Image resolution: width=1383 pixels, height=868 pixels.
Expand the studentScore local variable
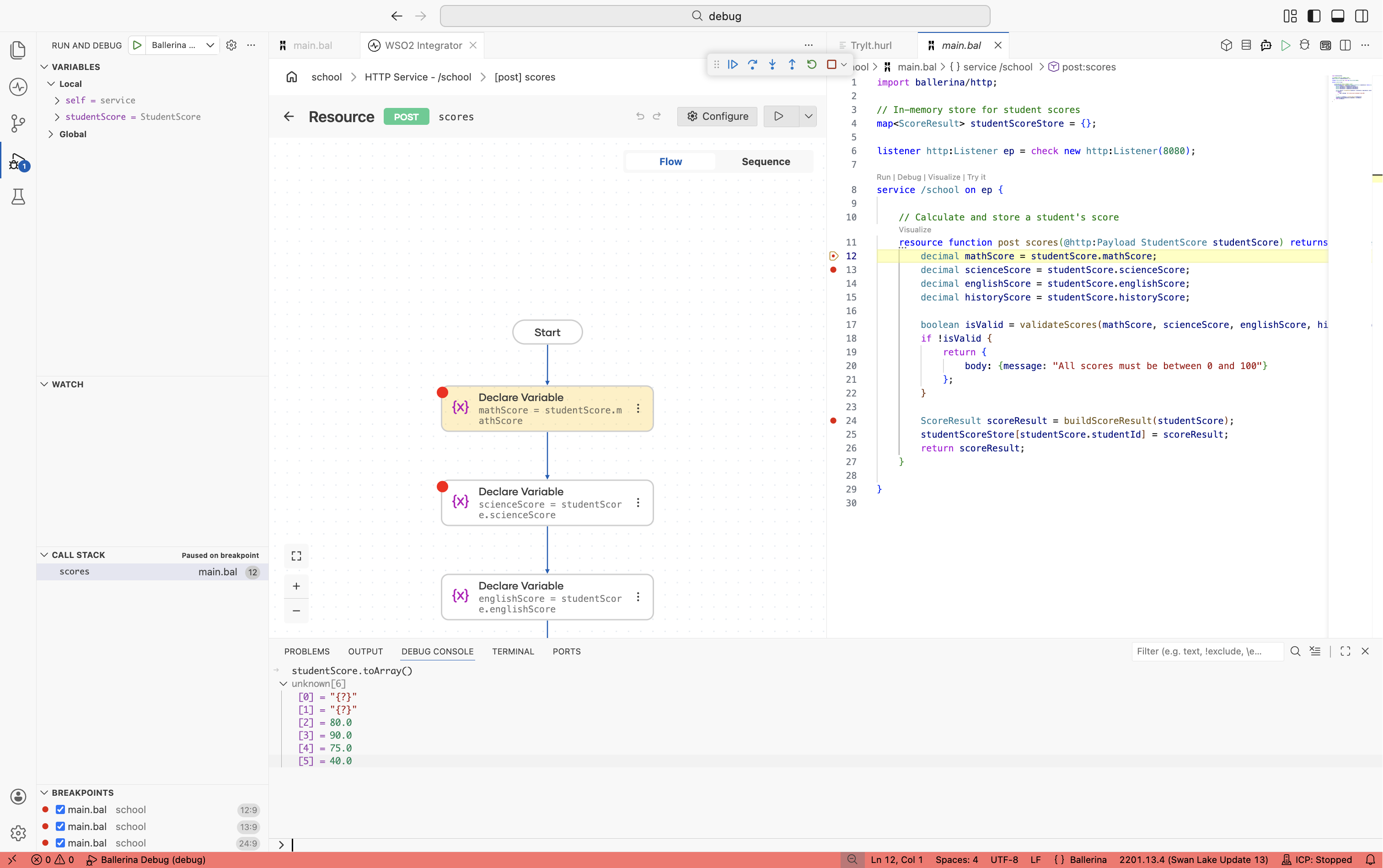pos(57,117)
